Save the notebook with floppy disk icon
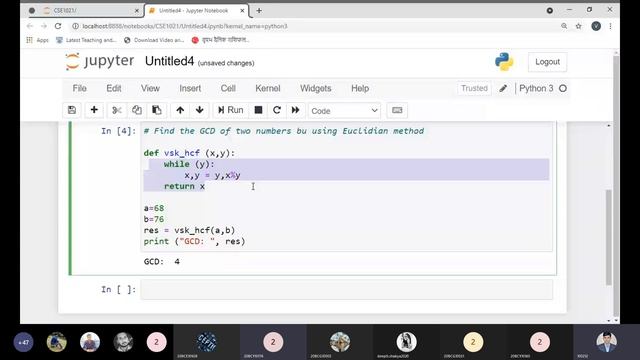The image size is (640, 360). click(x=72, y=110)
